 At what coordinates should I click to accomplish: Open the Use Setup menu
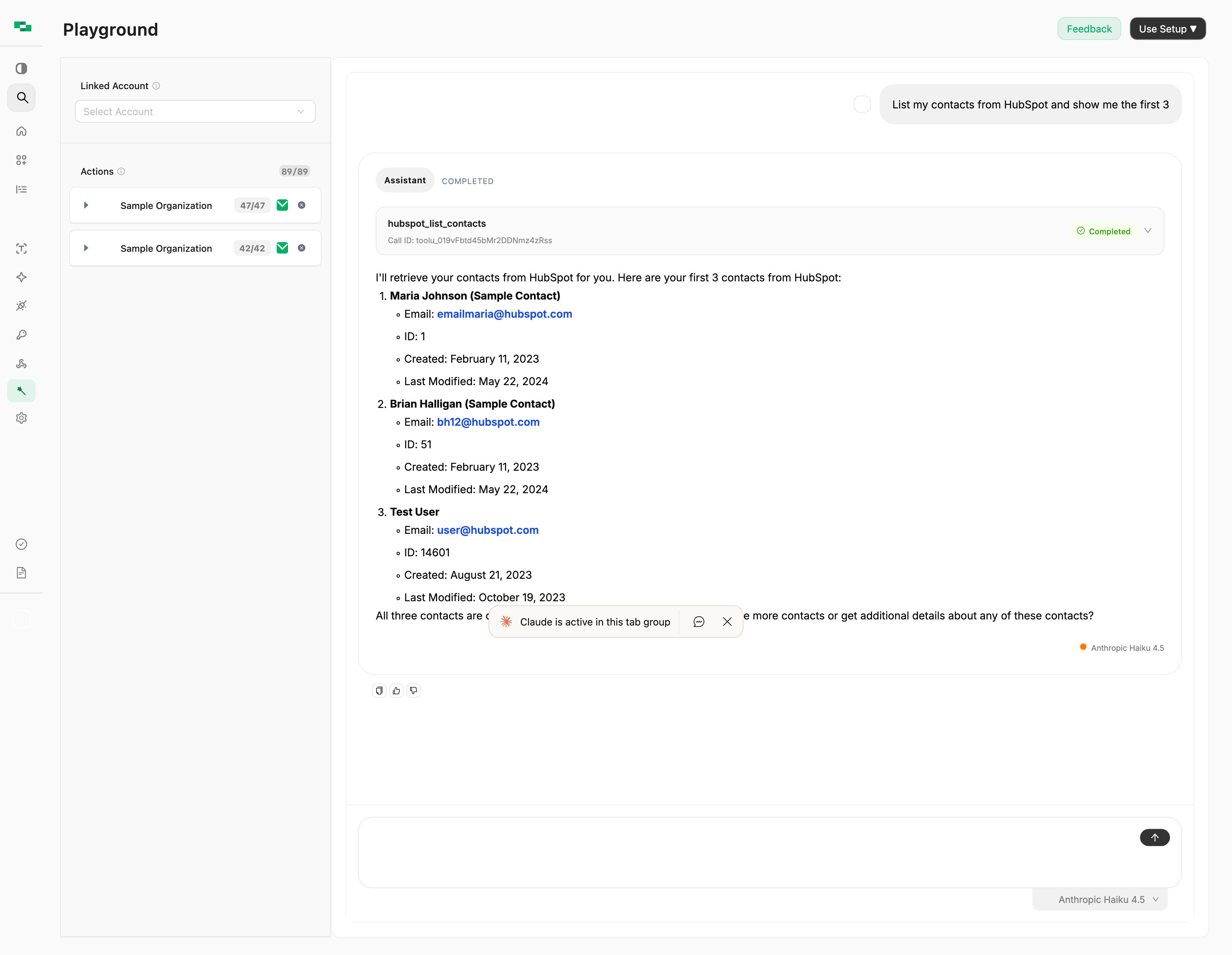pyautogui.click(x=1167, y=29)
